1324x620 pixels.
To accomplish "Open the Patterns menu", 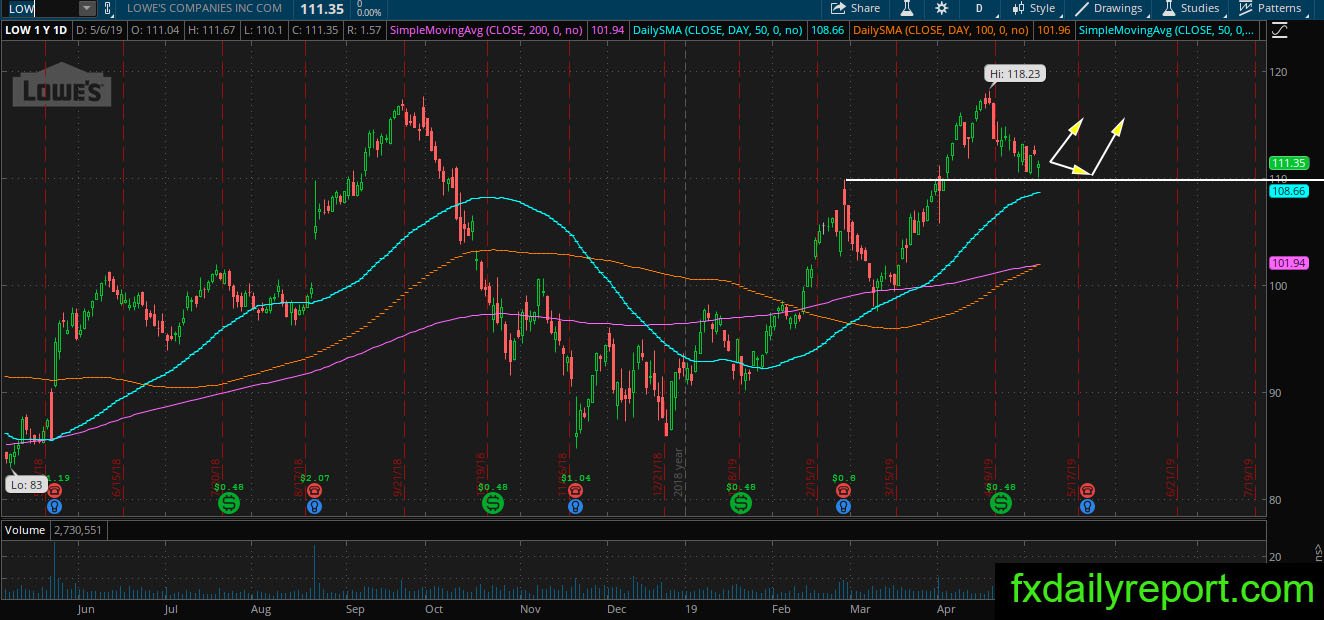I will 1270,8.
